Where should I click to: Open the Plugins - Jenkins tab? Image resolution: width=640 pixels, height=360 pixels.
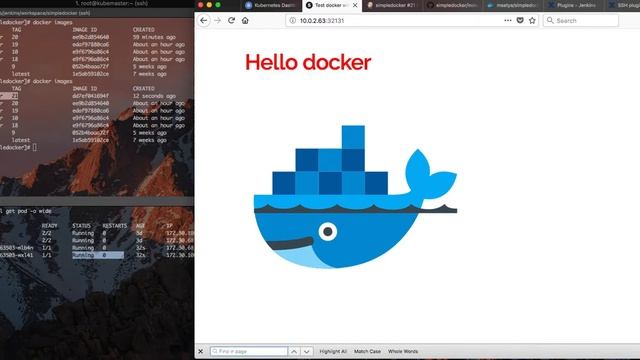coord(573,5)
